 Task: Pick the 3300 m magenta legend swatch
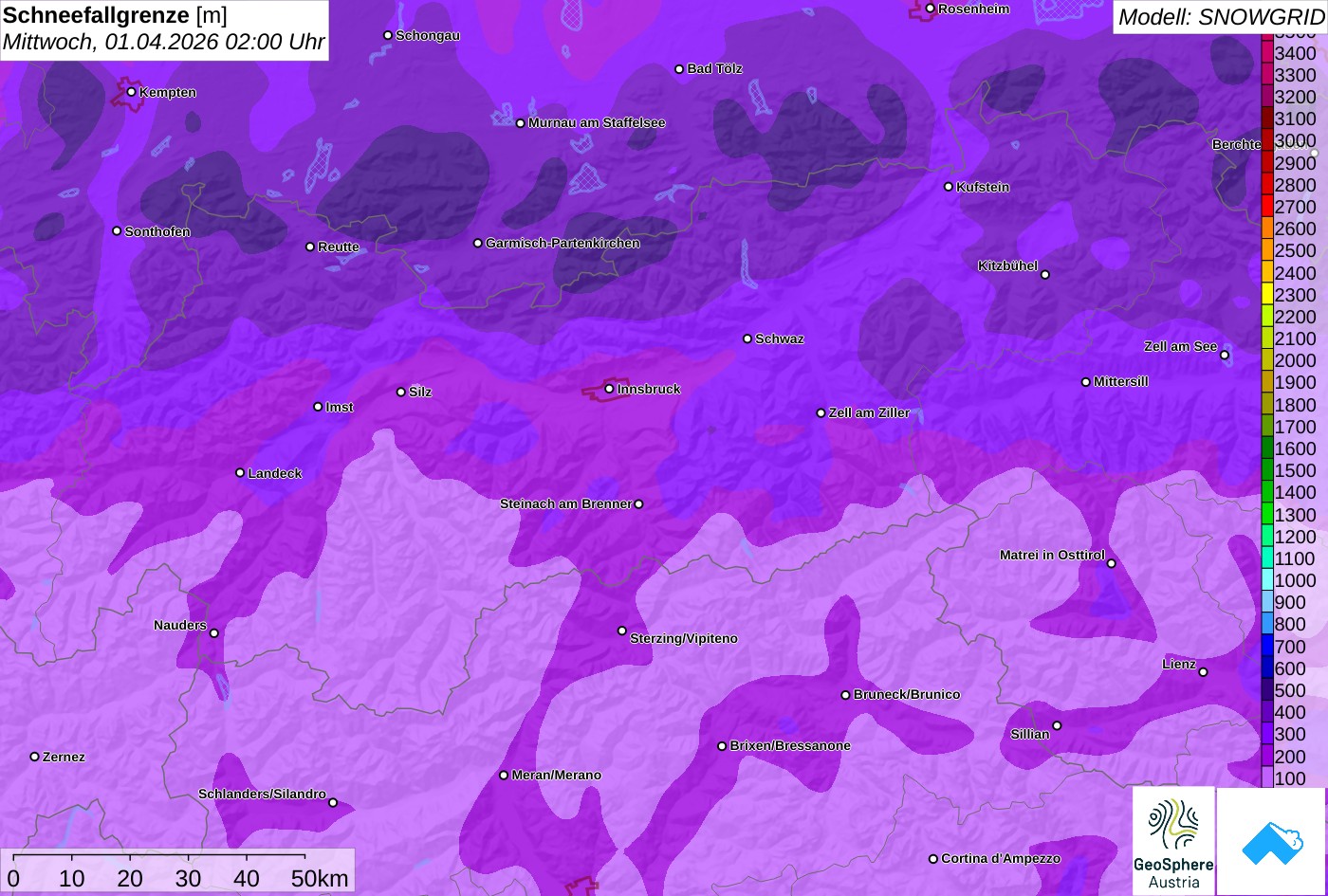(x=1266, y=74)
